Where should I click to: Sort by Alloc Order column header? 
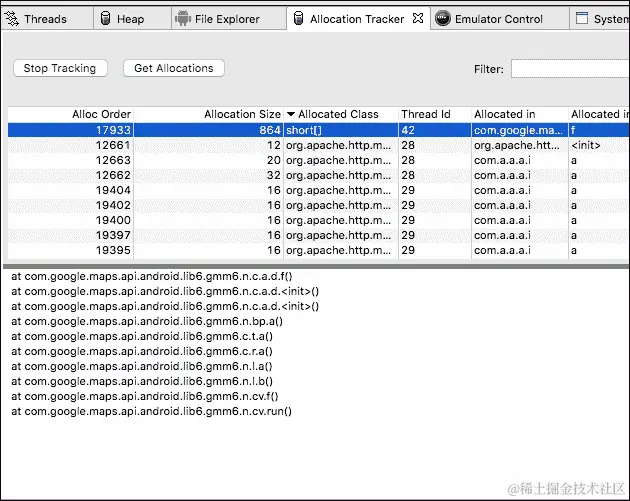click(71, 114)
